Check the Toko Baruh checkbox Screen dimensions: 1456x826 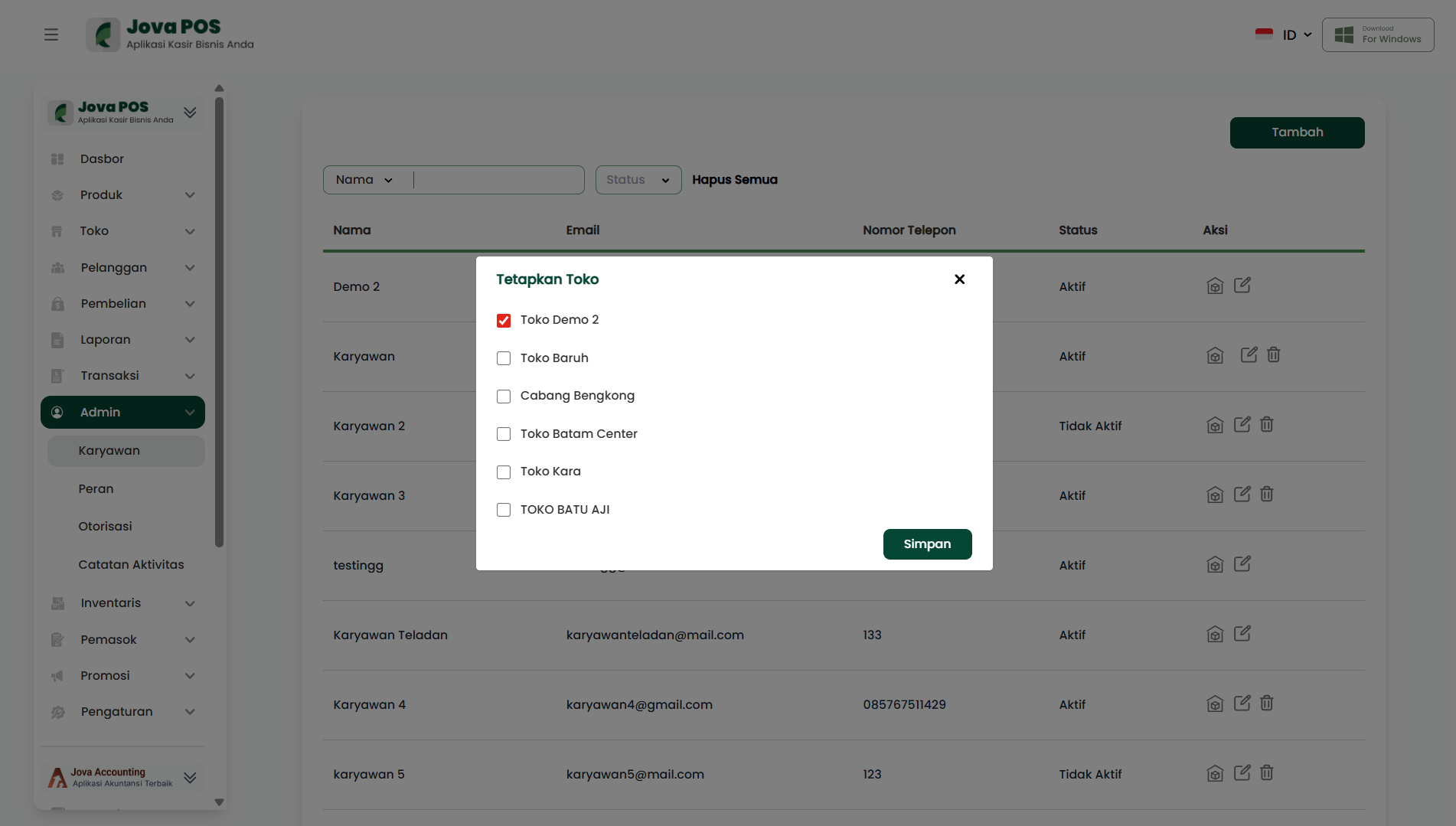click(504, 358)
